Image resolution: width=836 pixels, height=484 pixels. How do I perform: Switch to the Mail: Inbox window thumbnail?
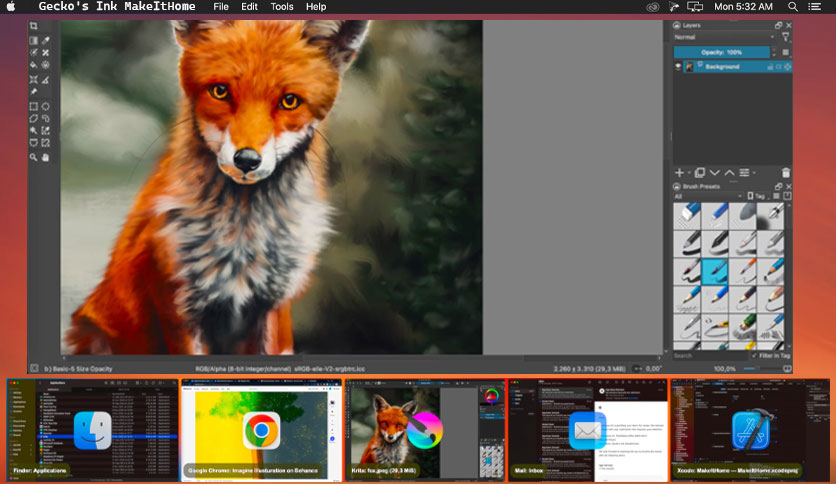pyautogui.click(x=587, y=430)
